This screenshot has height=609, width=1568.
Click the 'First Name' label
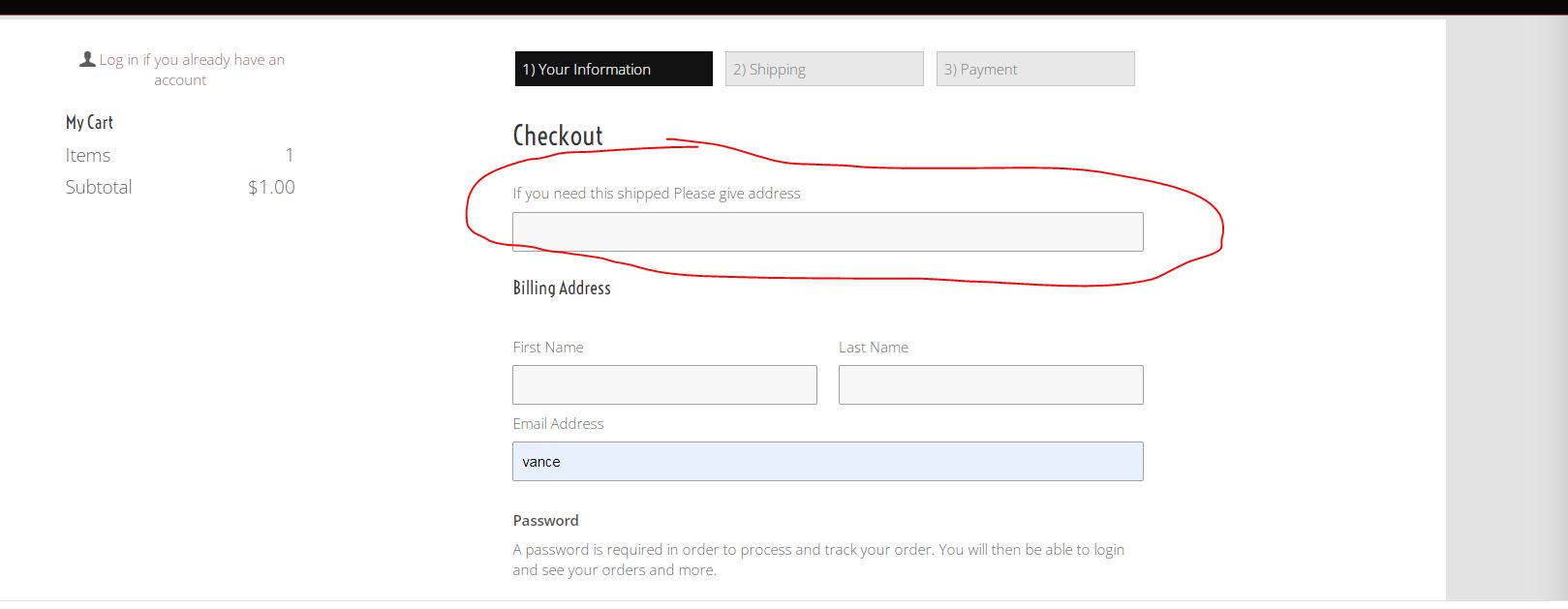tap(548, 347)
